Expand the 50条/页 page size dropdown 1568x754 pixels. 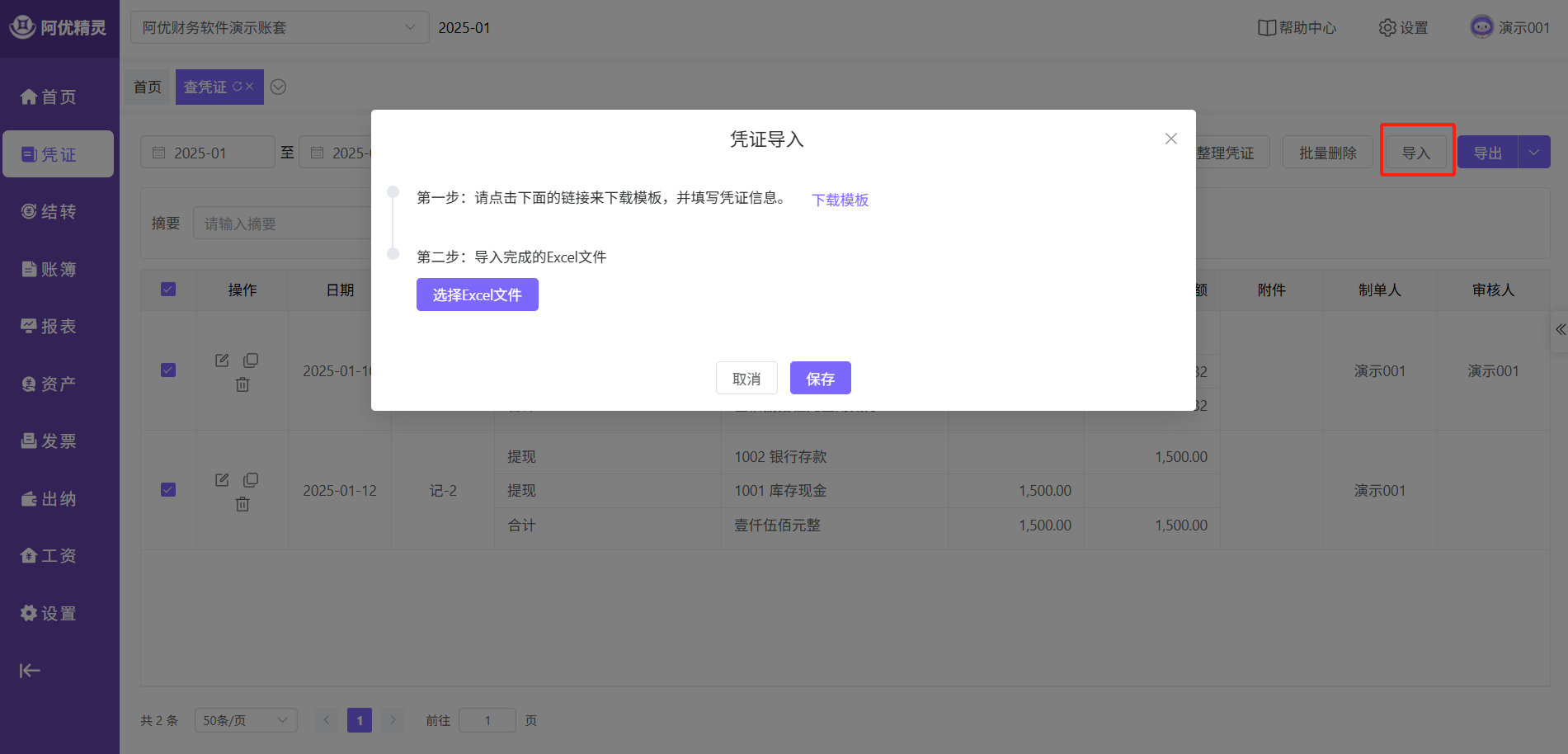coord(245,720)
